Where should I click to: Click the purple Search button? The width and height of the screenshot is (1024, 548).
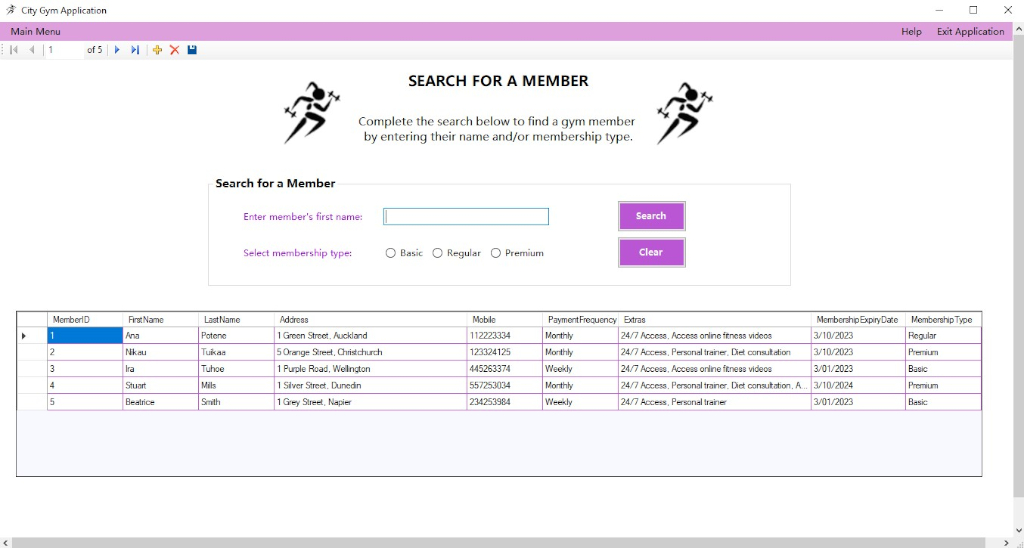[651, 216]
